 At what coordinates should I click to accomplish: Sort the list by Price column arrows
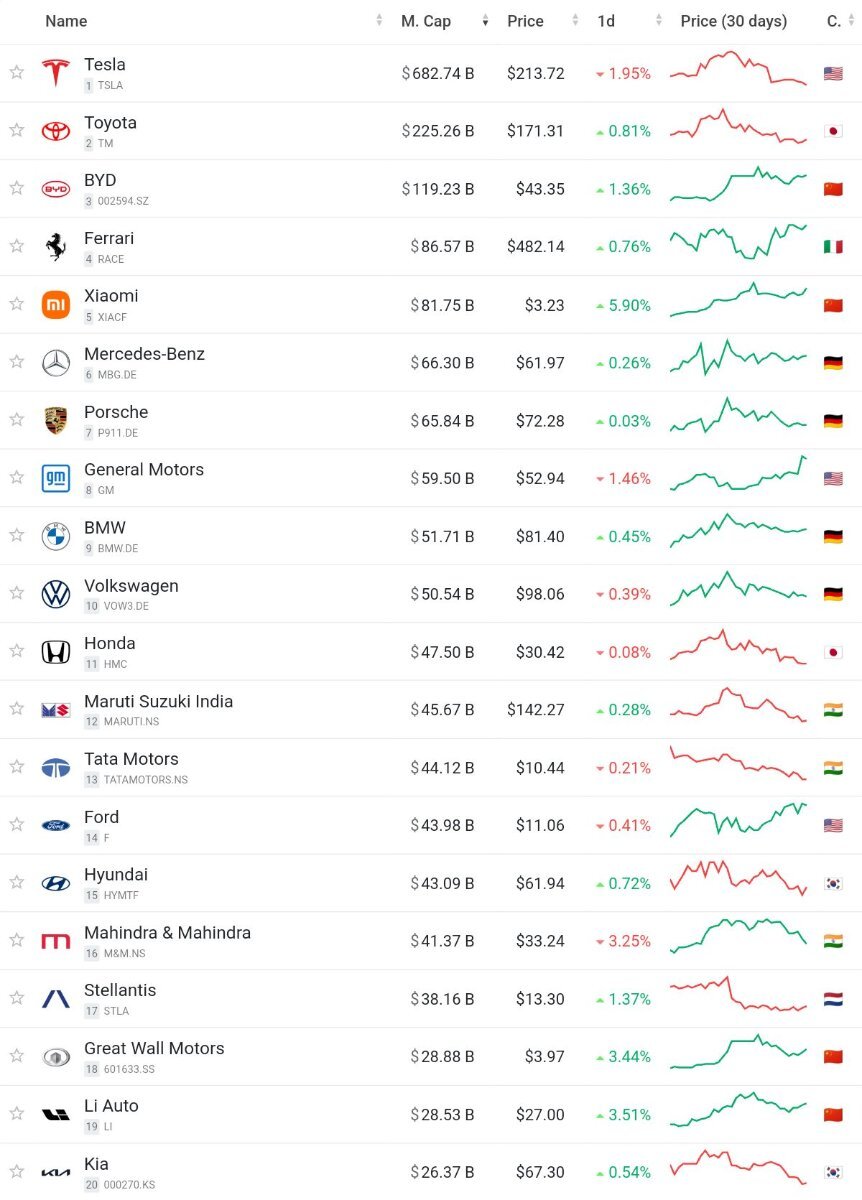(x=575, y=21)
